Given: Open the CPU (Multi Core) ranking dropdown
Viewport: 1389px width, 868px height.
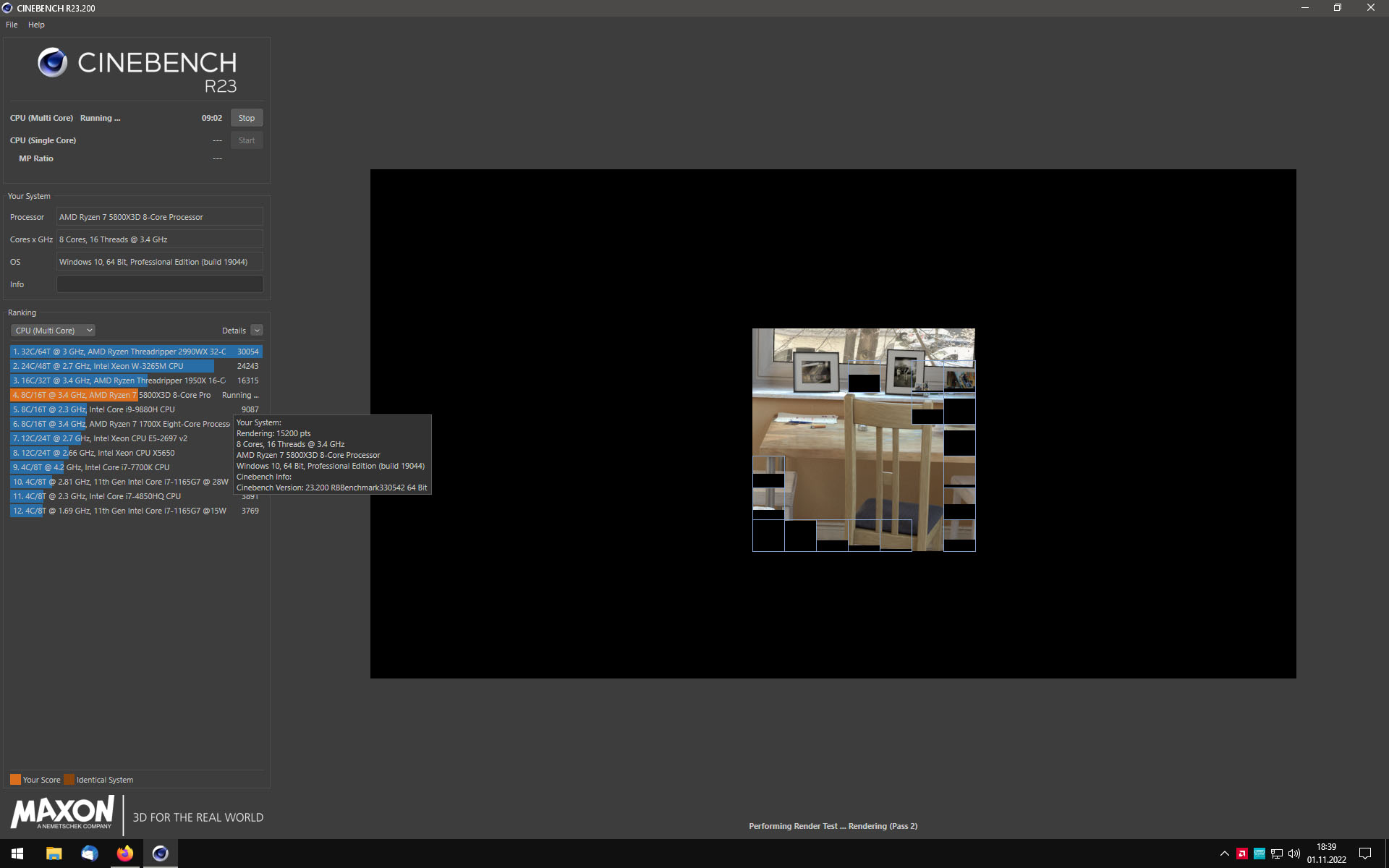Looking at the screenshot, I should (54, 331).
